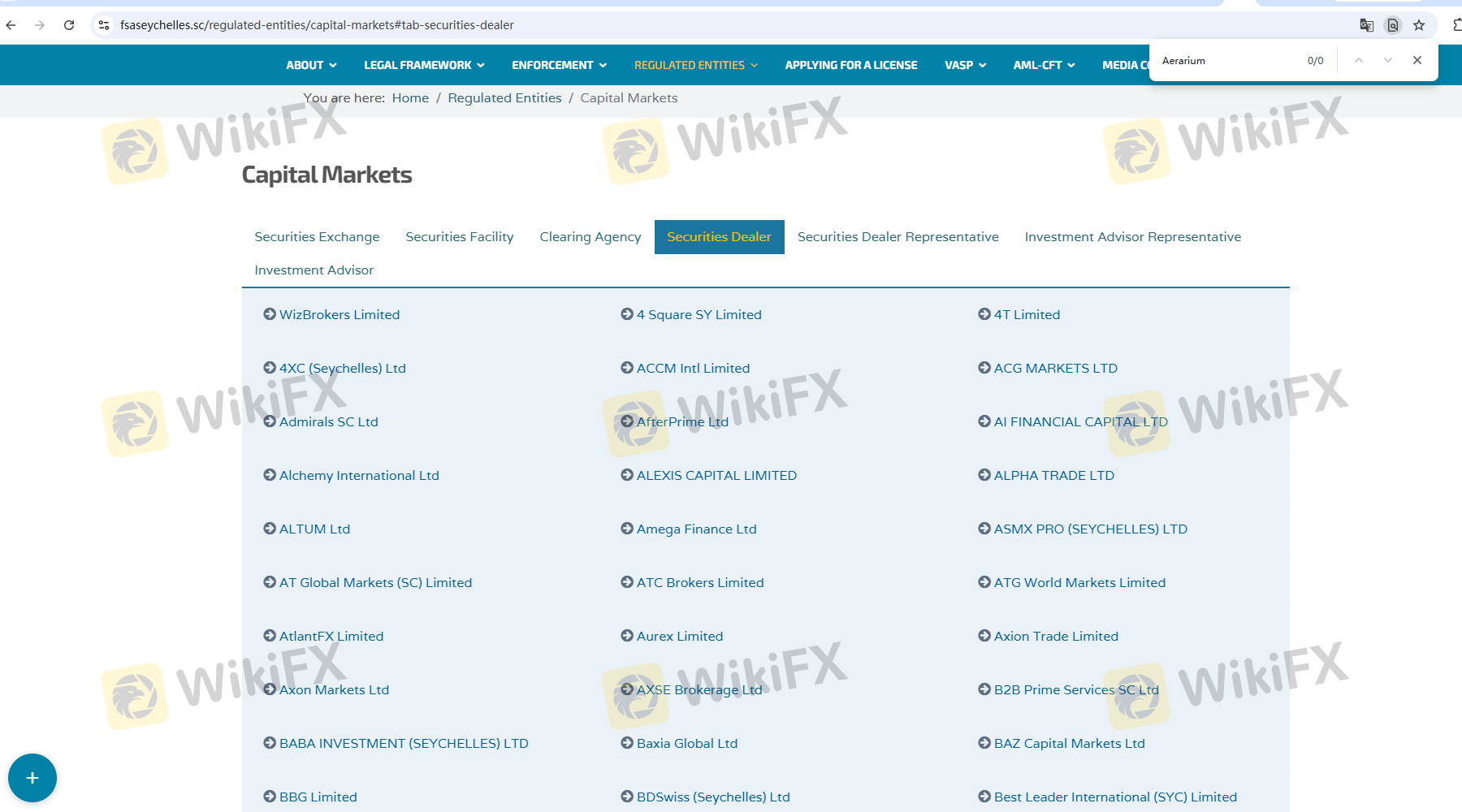
Task: Click the arrow icon beside ALPHA TRADE LTD
Action: tap(984, 475)
